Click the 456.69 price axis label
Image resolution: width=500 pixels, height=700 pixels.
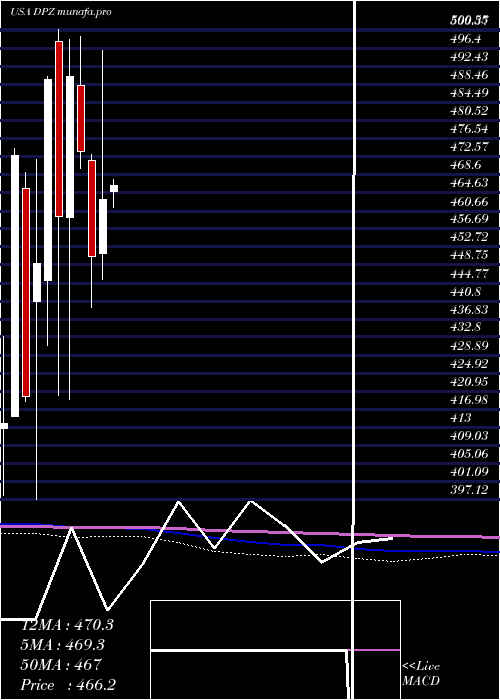pos(469,220)
